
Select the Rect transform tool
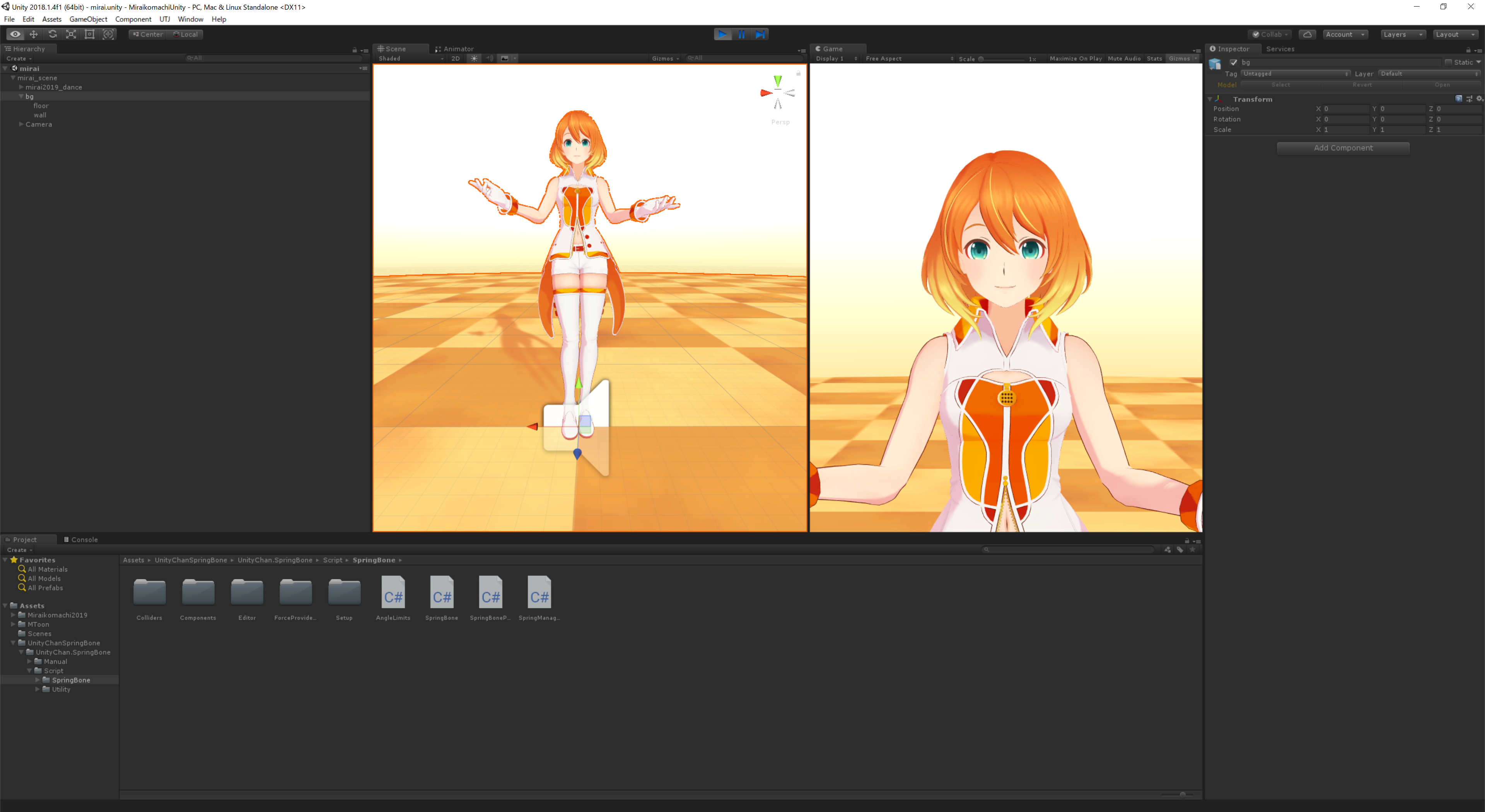pos(89,34)
